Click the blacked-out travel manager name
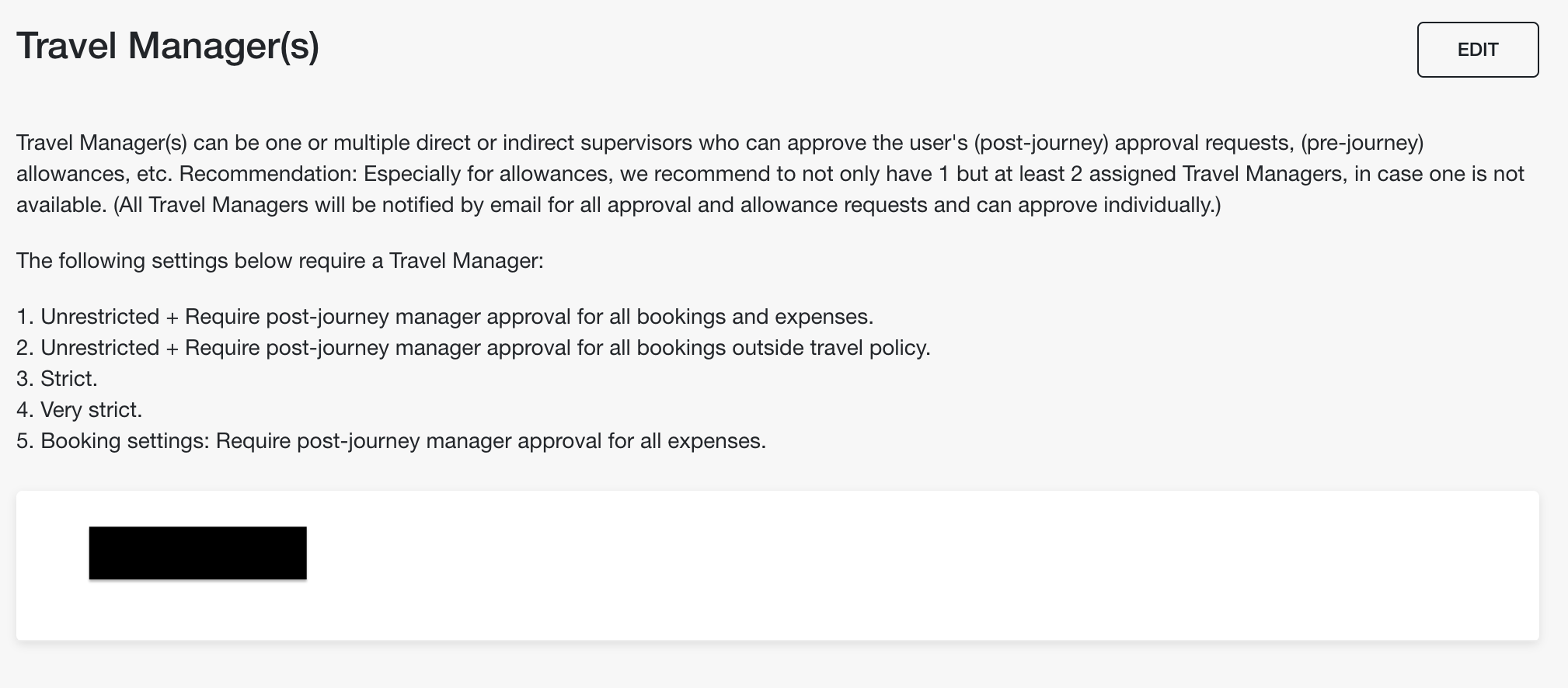 click(197, 553)
